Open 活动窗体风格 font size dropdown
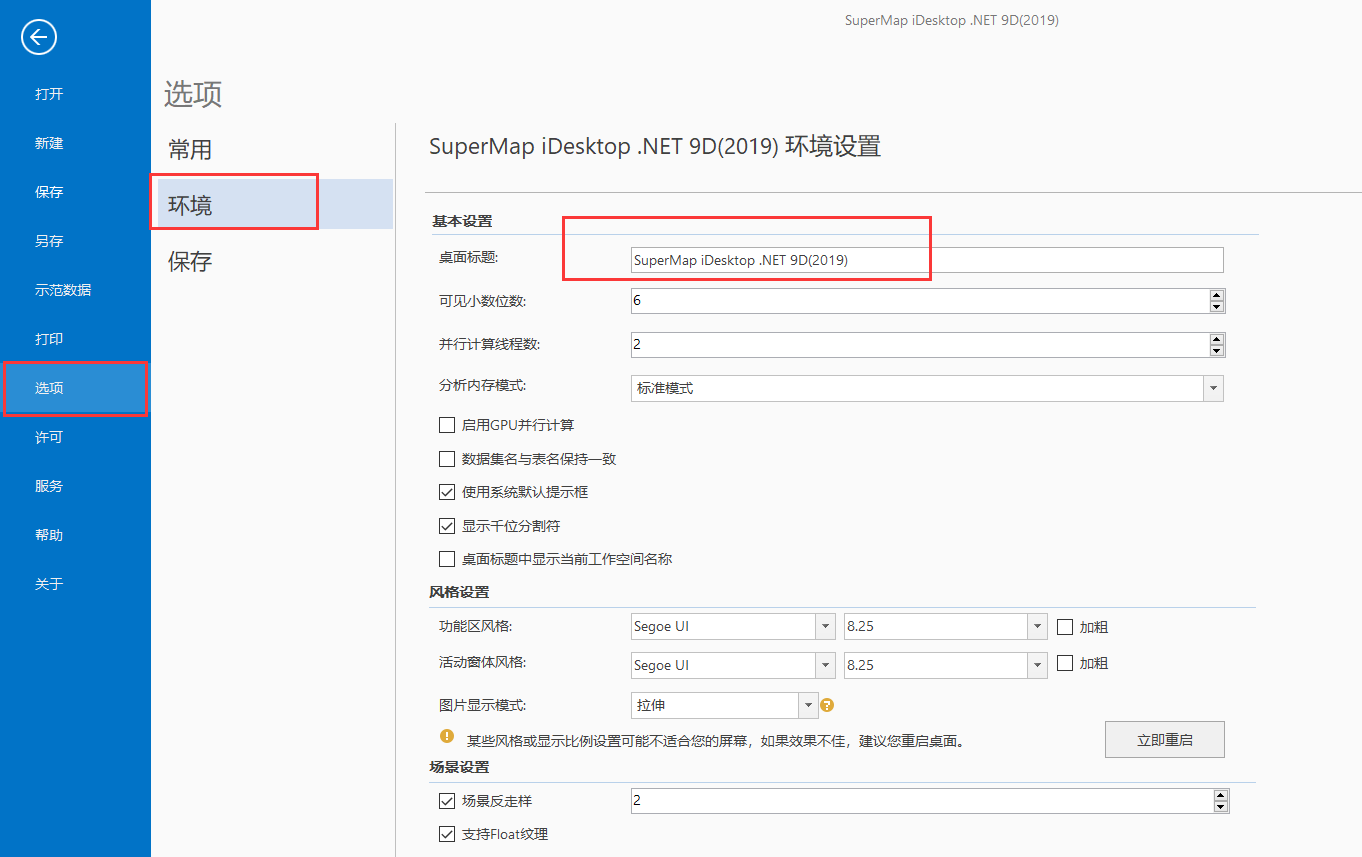Image resolution: width=1362 pixels, height=857 pixels. point(1037,665)
